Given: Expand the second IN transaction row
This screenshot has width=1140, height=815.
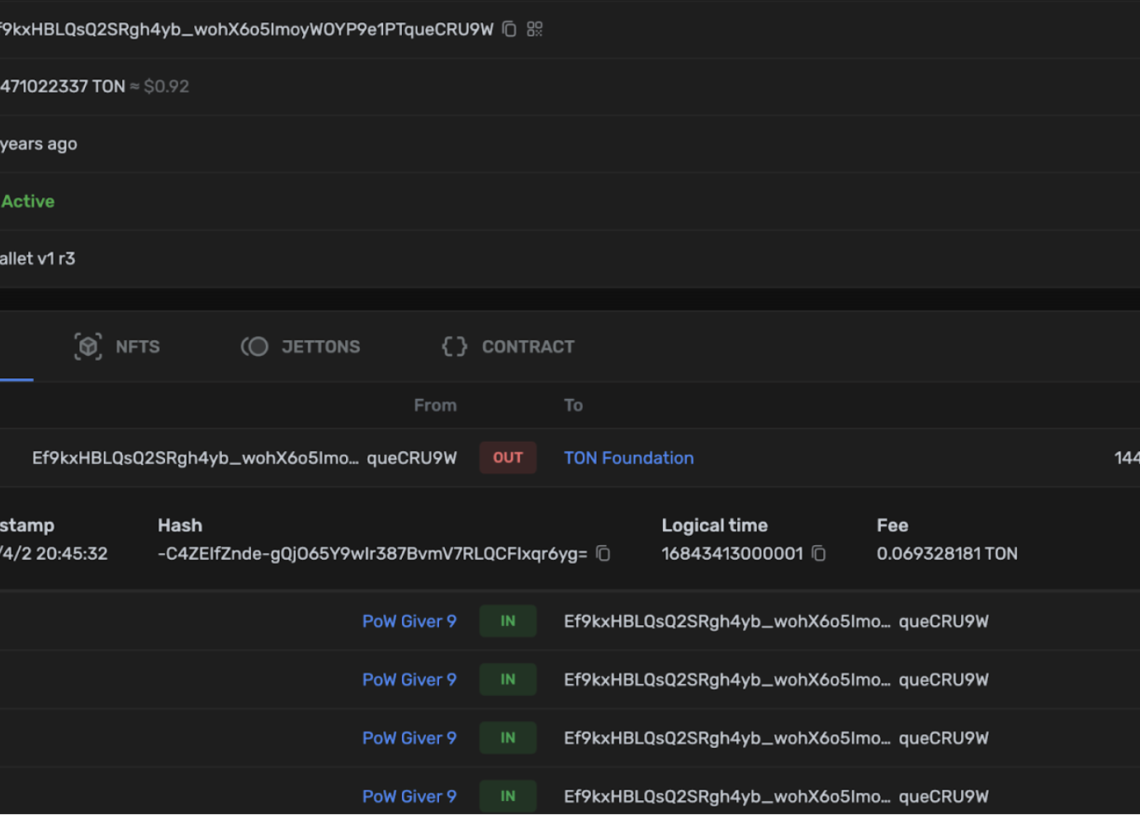Looking at the screenshot, I should (x=570, y=680).
